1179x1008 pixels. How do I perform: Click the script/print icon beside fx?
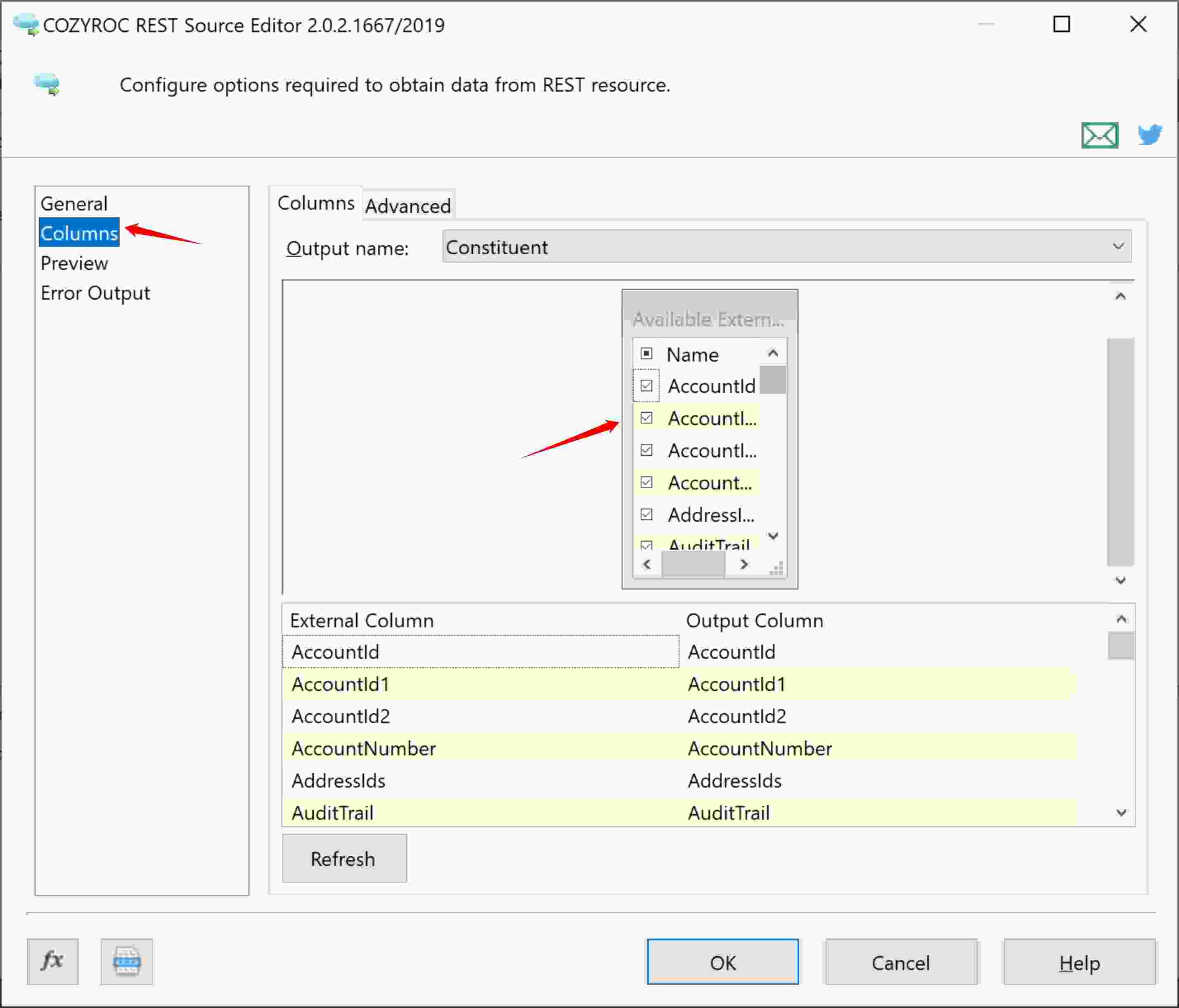[x=126, y=961]
